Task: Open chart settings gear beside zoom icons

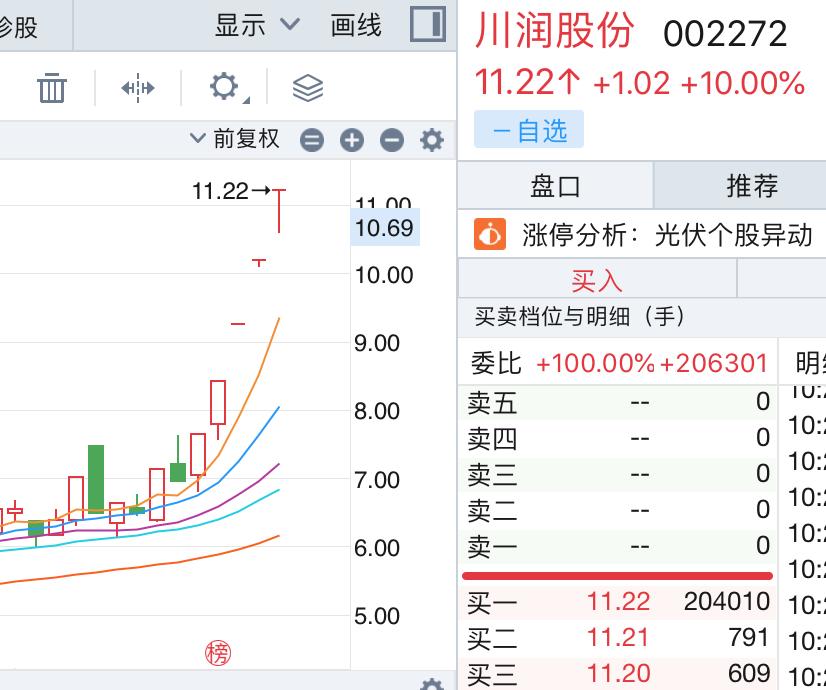Action: 432,140
